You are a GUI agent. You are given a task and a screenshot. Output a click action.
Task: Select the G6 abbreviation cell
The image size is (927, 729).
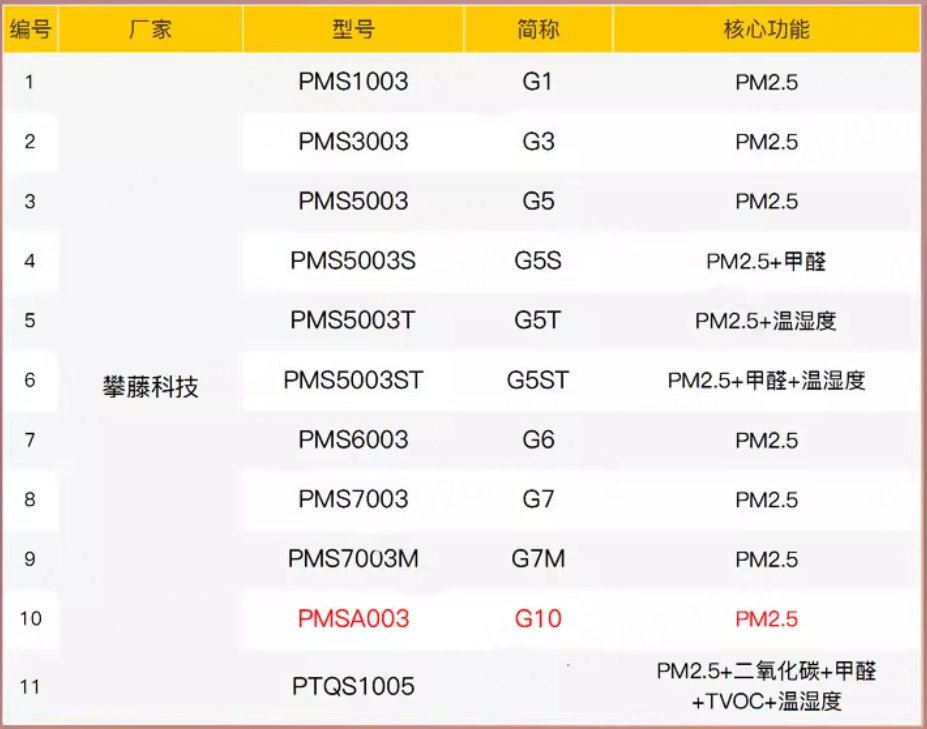538,440
